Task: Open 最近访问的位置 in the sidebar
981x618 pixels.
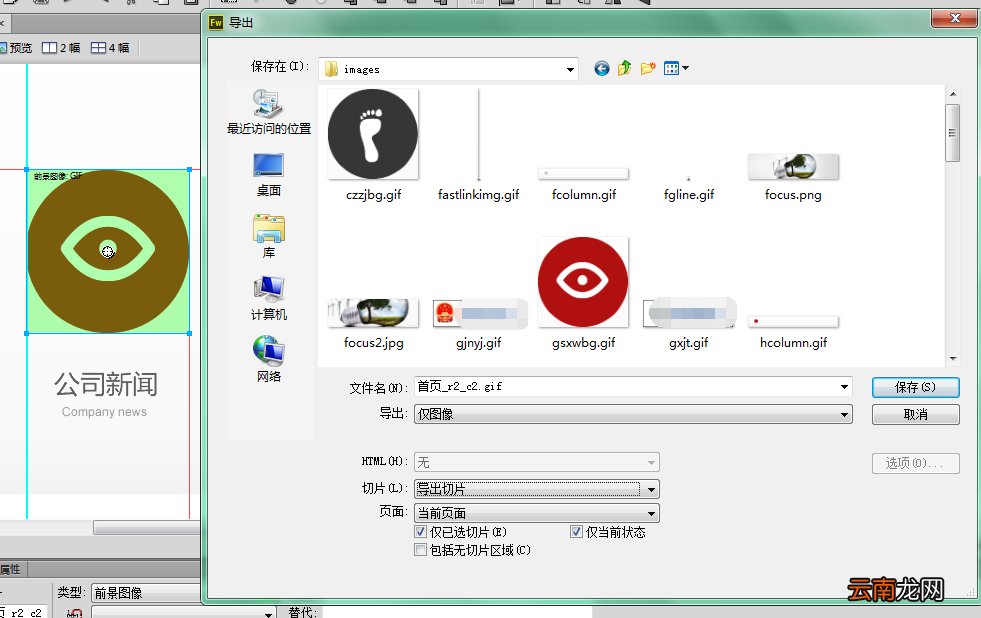Action: coord(268,113)
